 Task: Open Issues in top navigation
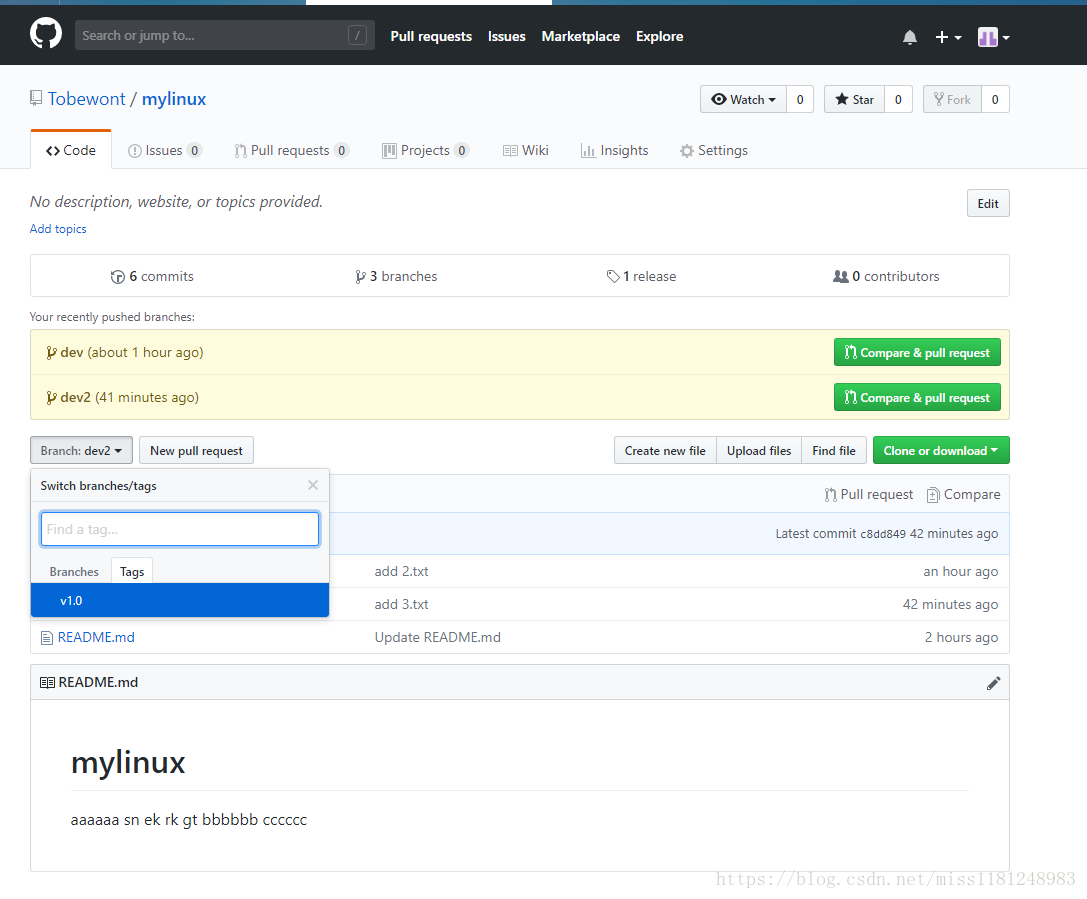506,36
